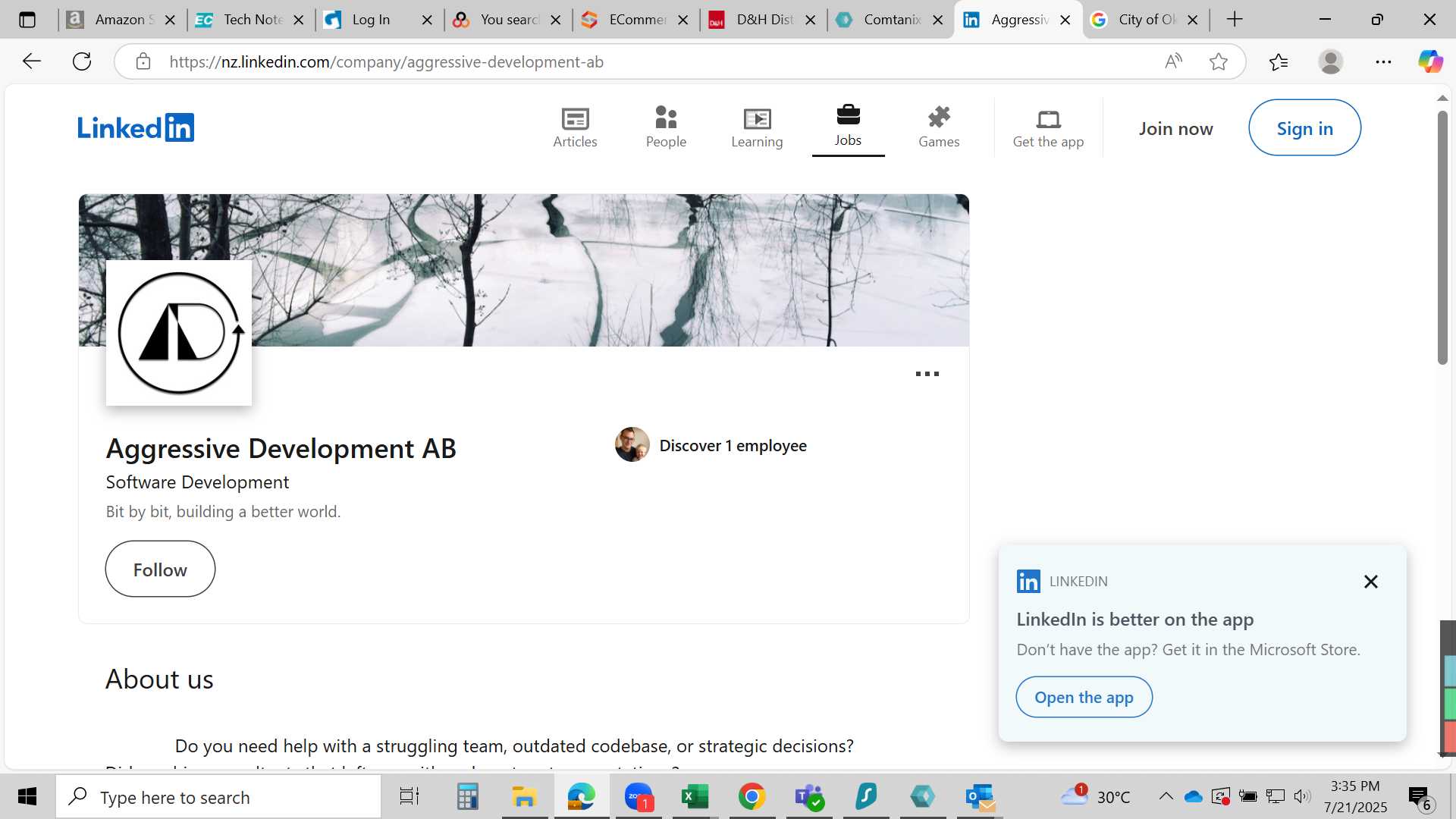The height and width of the screenshot is (819, 1456).
Task: Open Read aloud icon in address bar
Action: click(1173, 61)
